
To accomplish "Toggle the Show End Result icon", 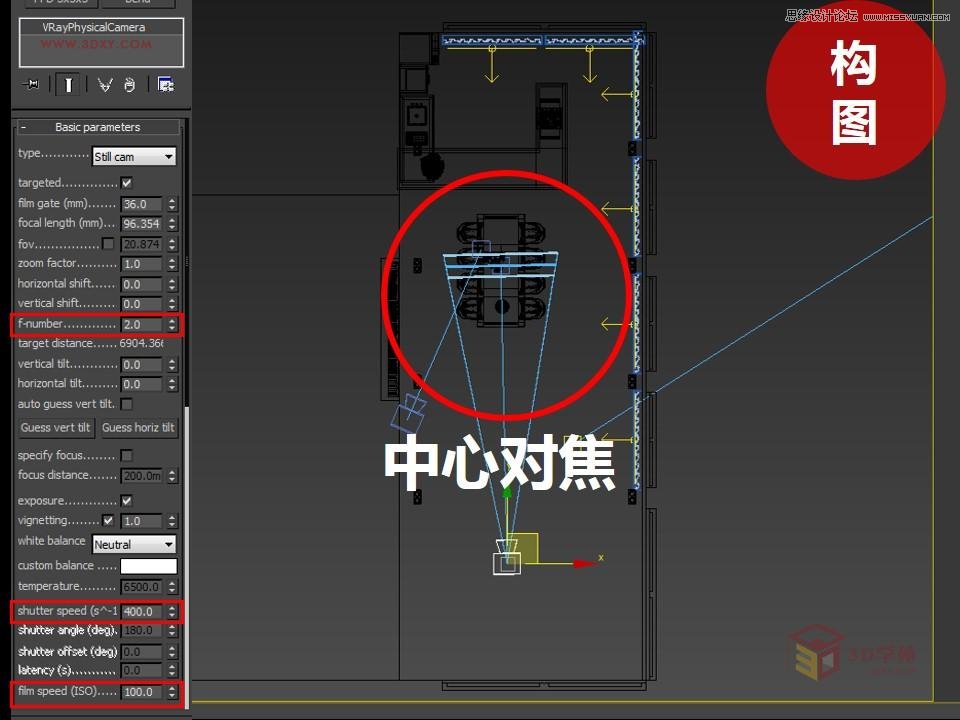I will click(68, 84).
